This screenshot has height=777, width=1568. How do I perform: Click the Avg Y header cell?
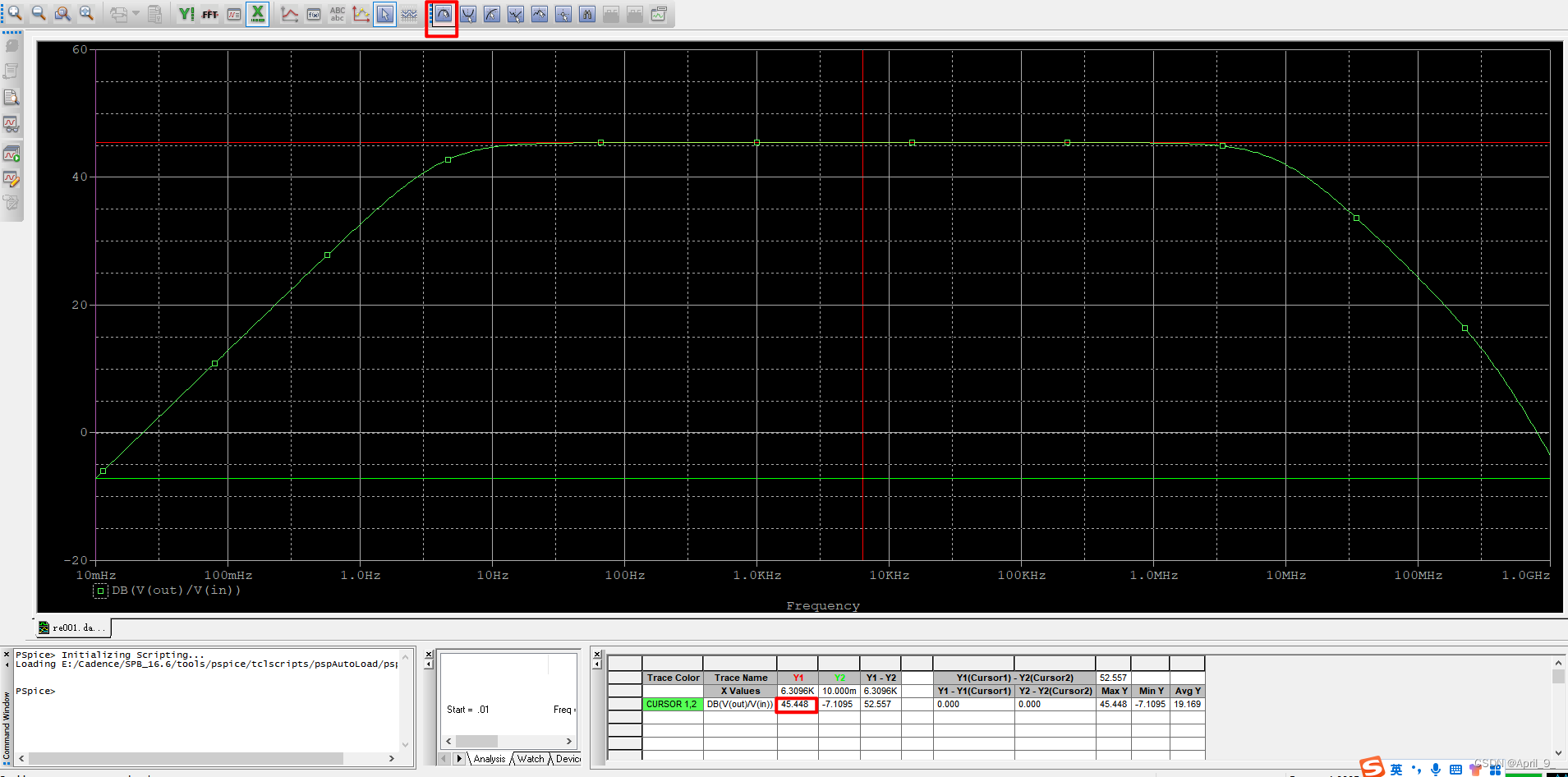tap(1188, 691)
